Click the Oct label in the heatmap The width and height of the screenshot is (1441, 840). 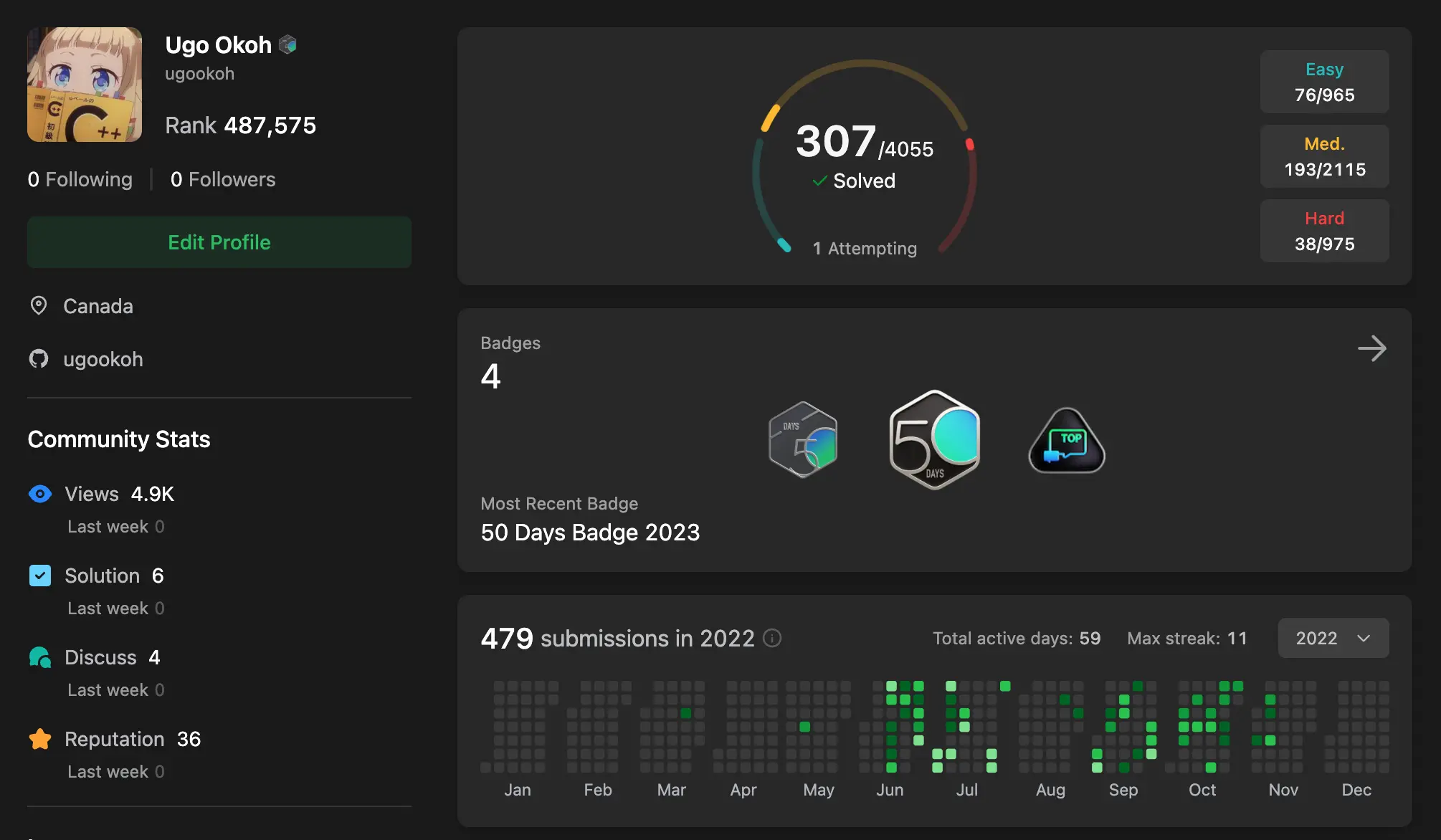click(1202, 790)
